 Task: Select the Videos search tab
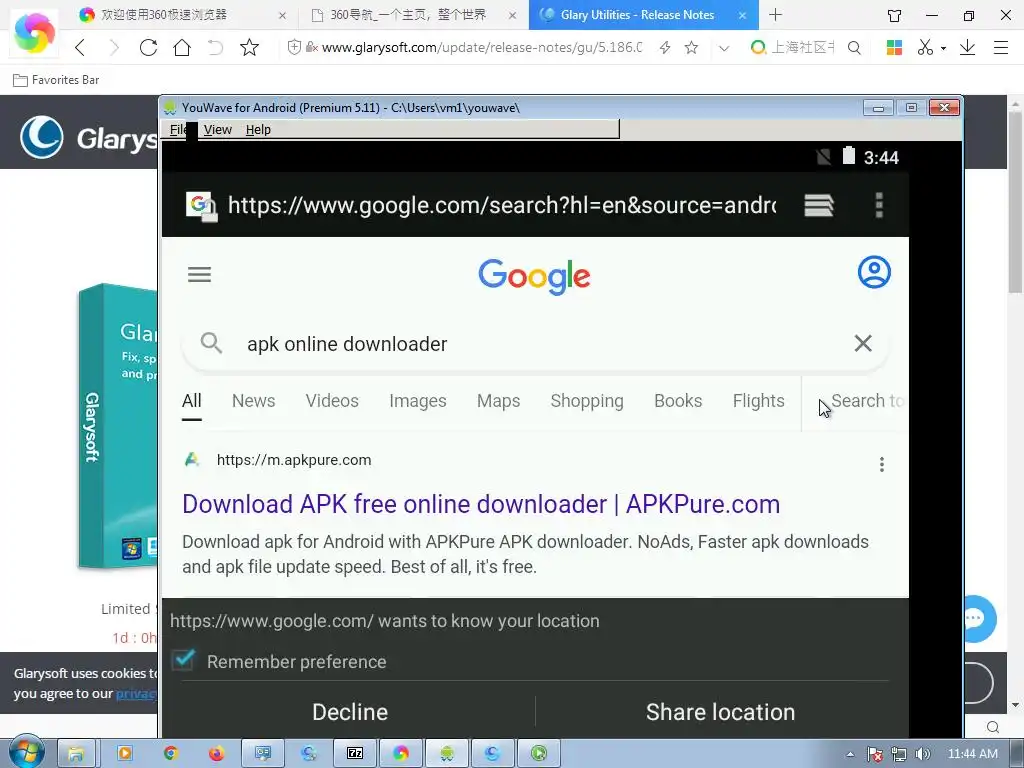(x=332, y=400)
